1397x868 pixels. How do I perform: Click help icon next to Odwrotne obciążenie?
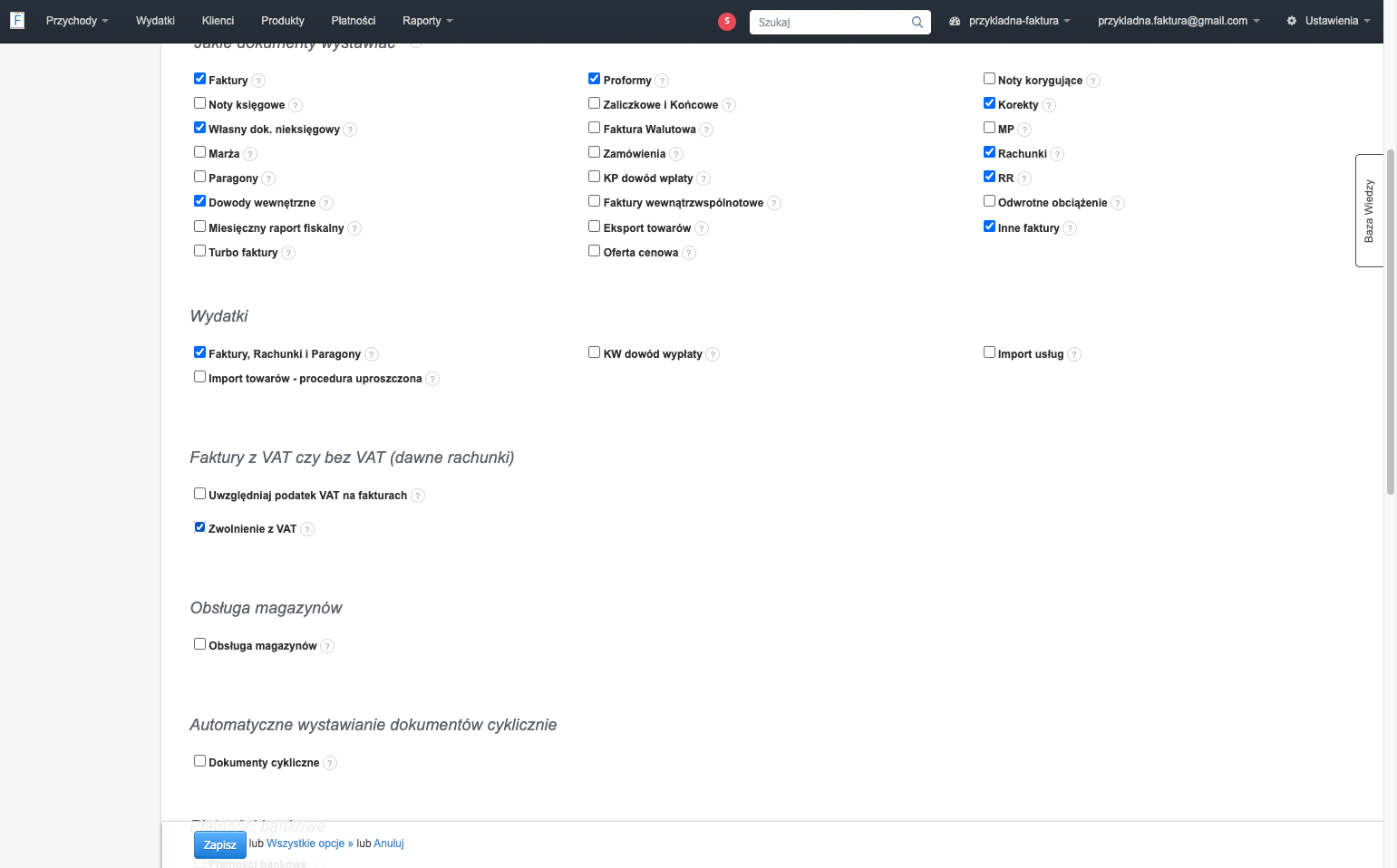pos(1118,203)
